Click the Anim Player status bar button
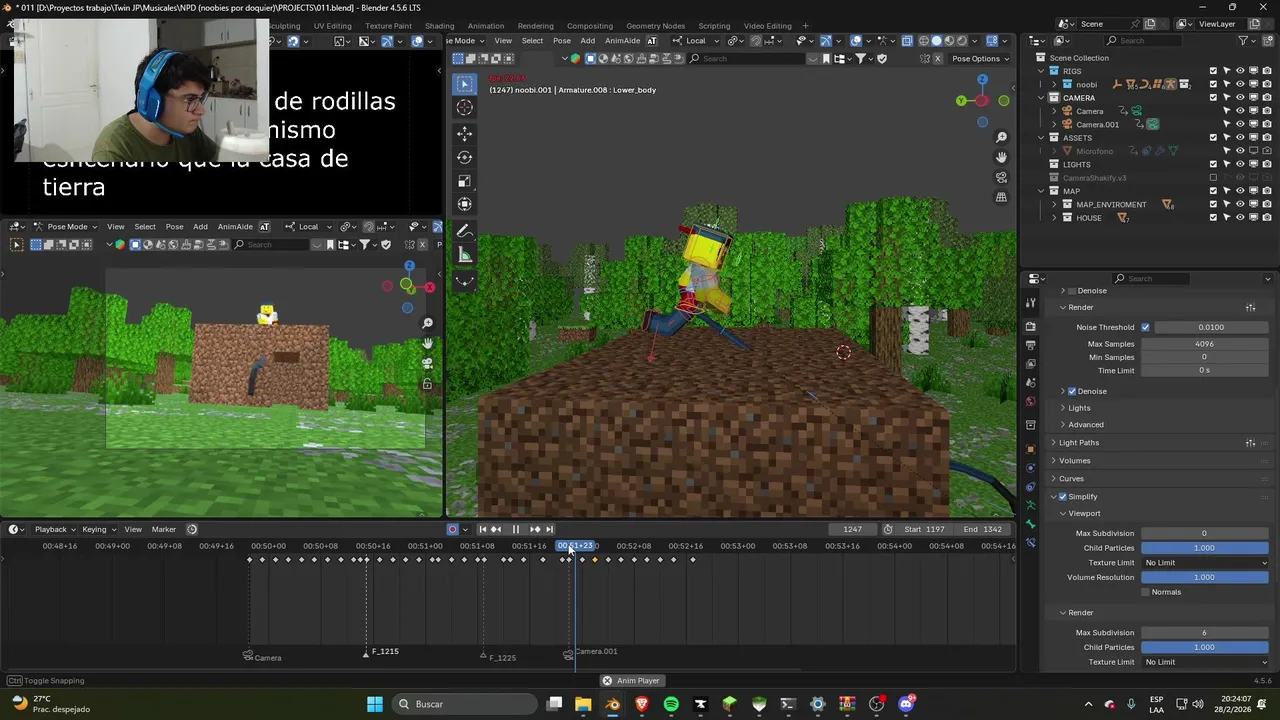The width and height of the screenshot is (1280, 720). pos(631,681)
